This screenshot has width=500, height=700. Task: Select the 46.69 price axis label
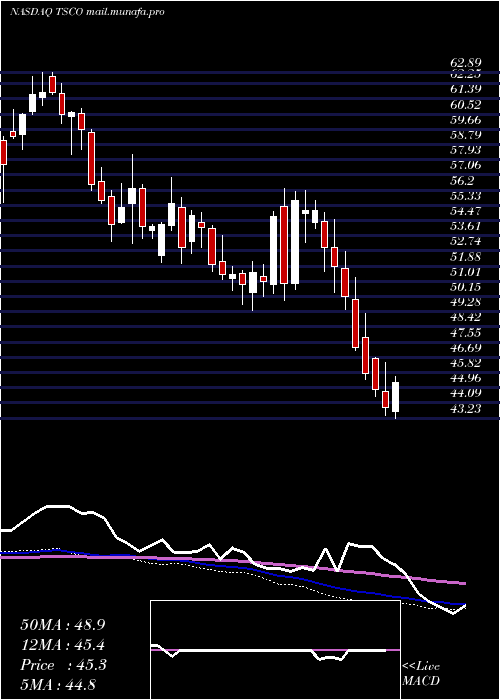click(466, 347)
